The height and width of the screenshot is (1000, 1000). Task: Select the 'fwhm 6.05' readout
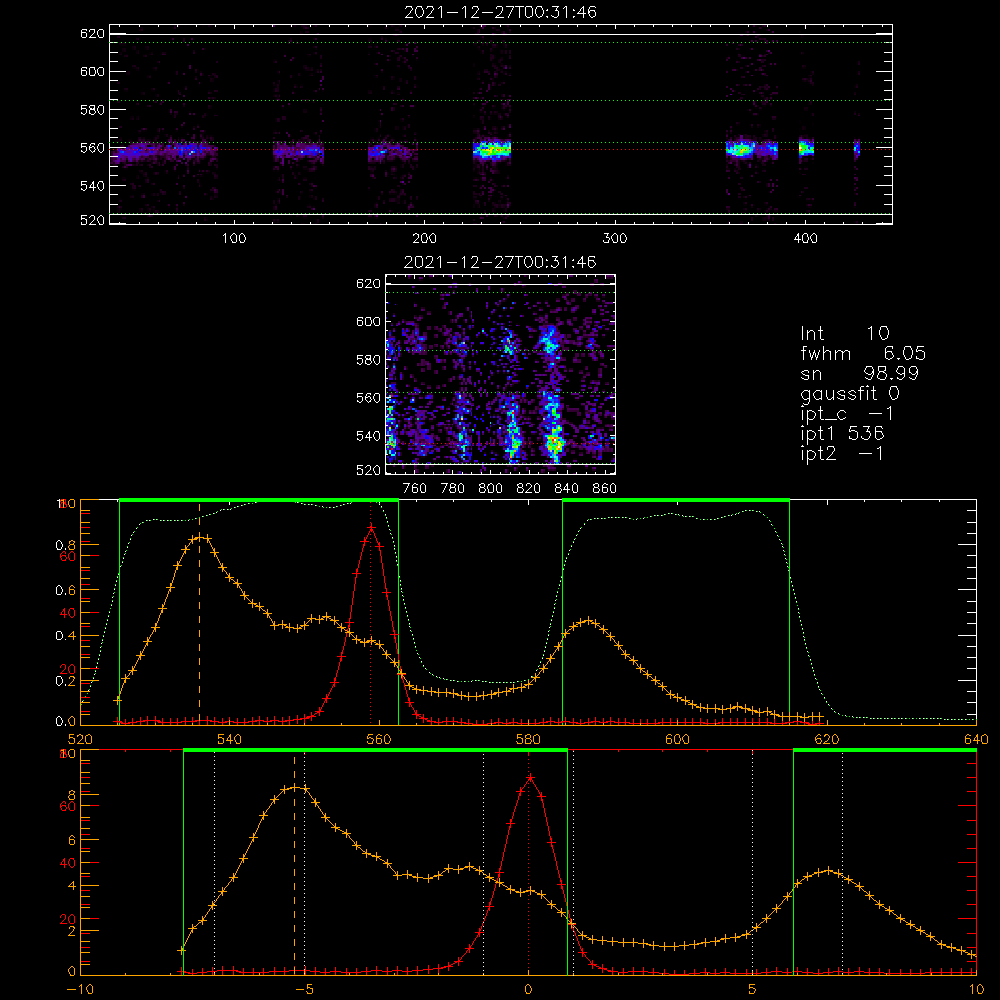(x=863, y=353)
